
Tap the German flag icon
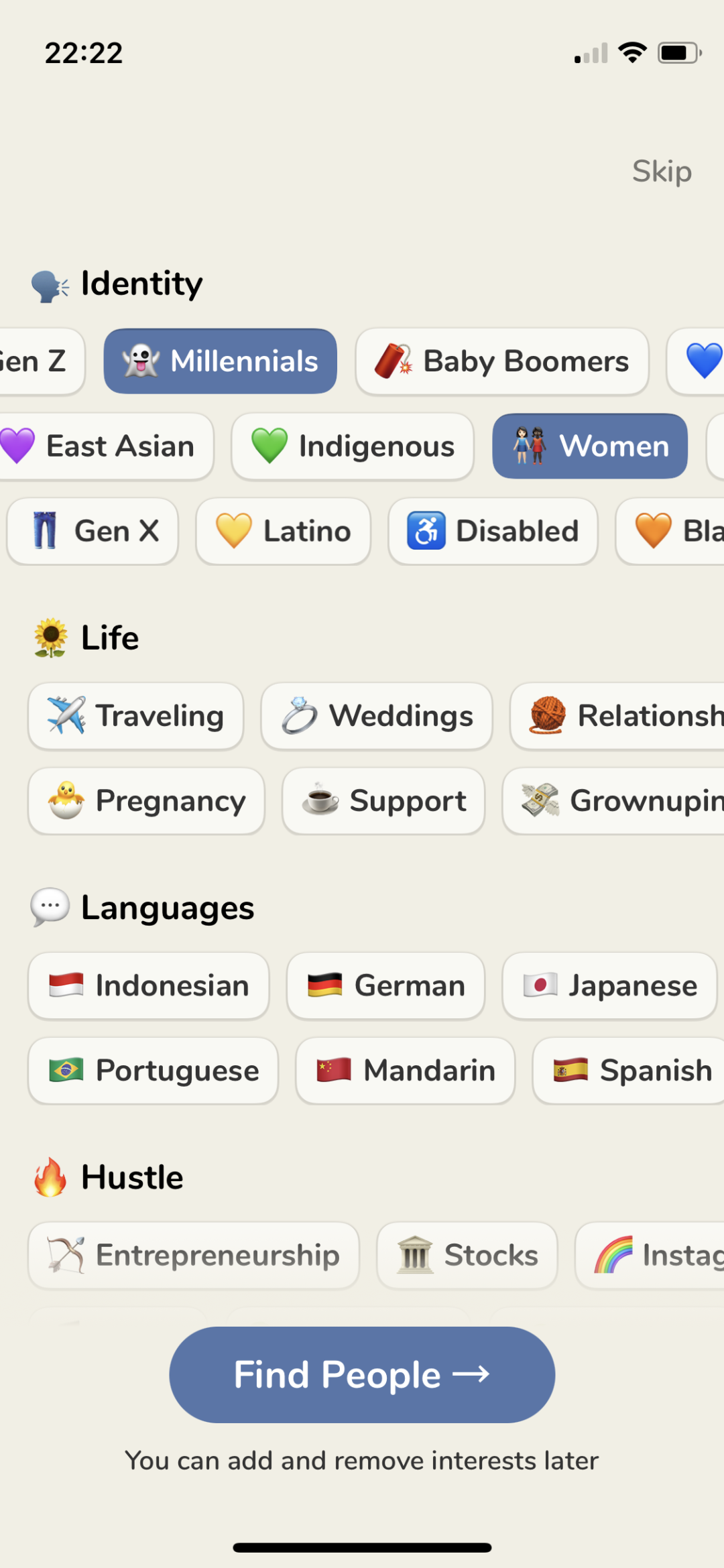[325, 985]
